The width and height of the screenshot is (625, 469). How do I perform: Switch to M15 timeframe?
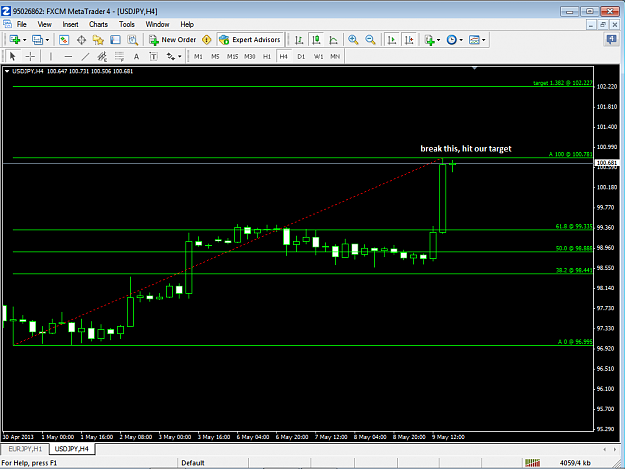[x=232, y=57]
